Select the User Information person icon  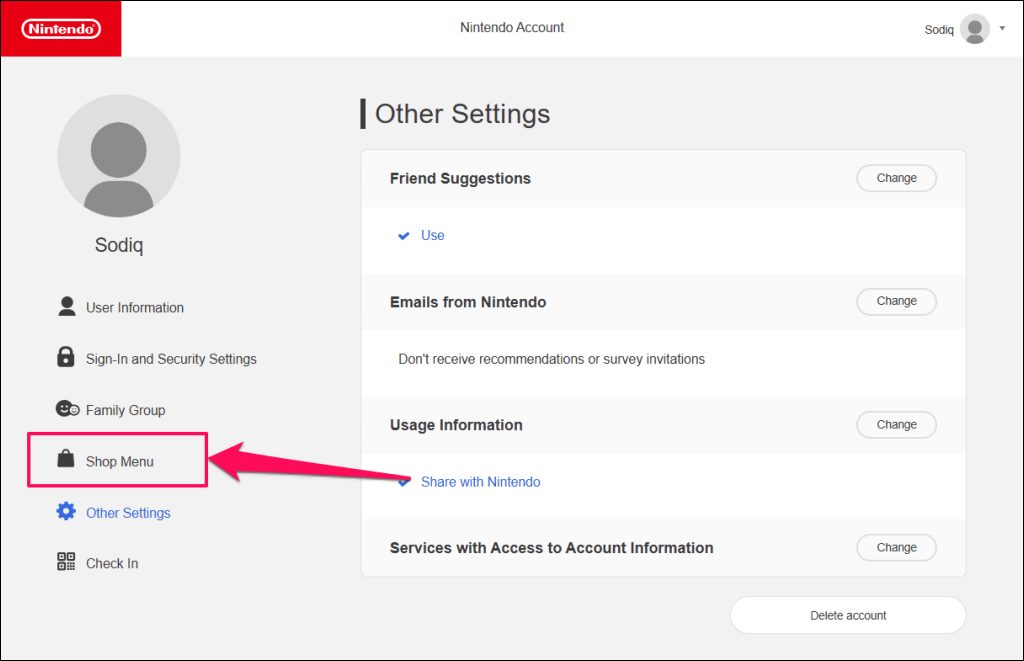pyautogui.click(x=67, y=307)
